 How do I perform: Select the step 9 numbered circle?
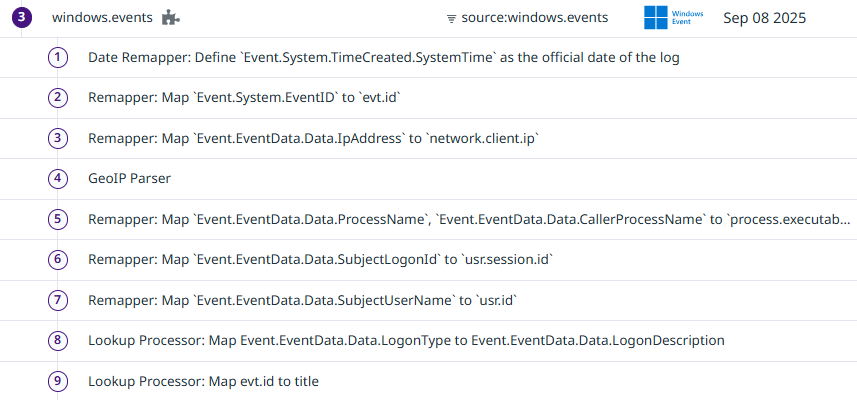[x=59, y=381]
